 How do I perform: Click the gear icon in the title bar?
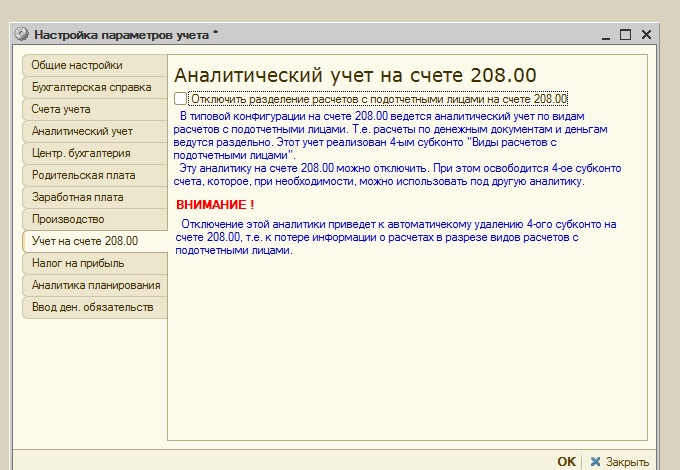(x=21, y=34)
